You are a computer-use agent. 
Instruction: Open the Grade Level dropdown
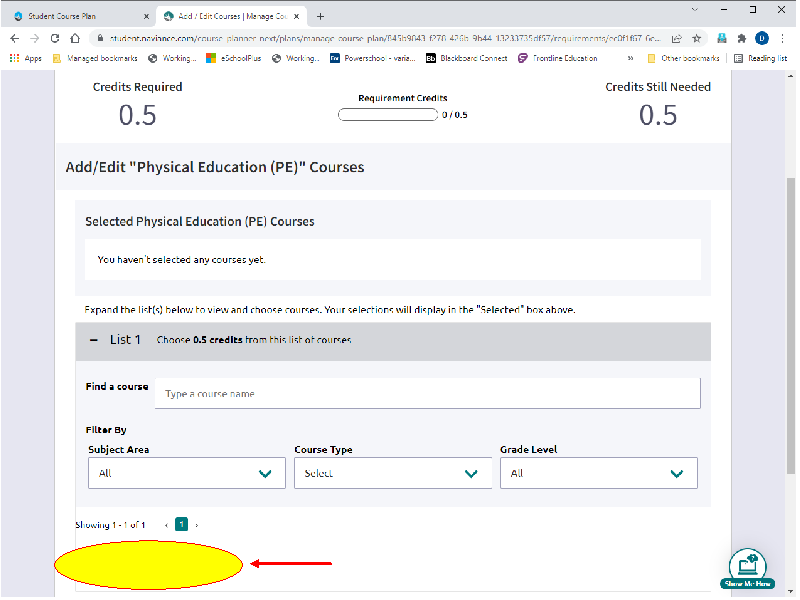click(x=598, y=473)
